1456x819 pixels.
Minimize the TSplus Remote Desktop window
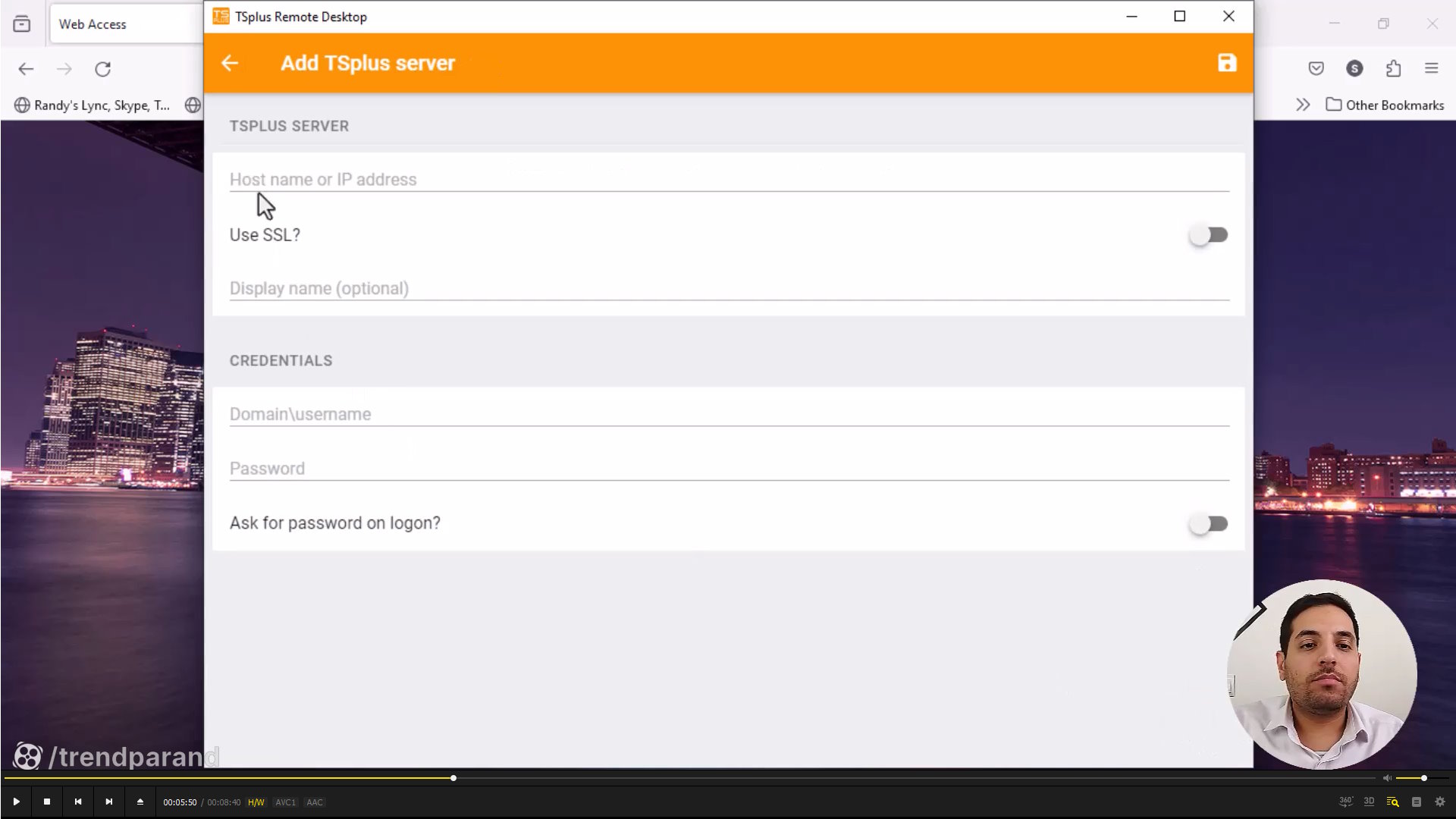click(x=1131, y=17)
